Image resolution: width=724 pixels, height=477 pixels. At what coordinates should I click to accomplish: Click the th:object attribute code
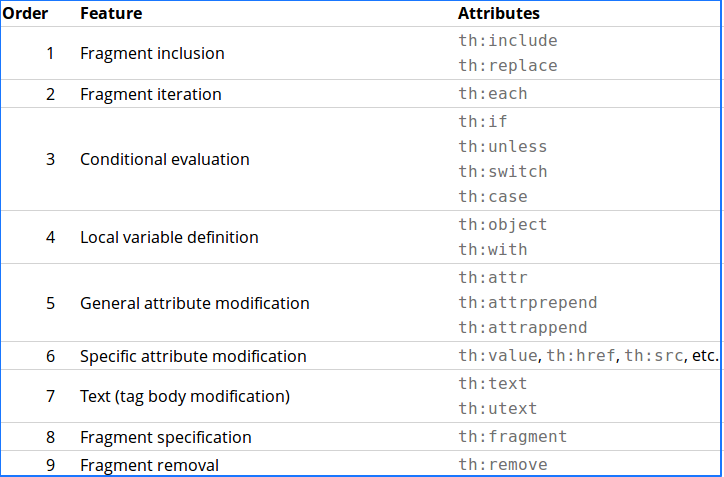point(503,225)
